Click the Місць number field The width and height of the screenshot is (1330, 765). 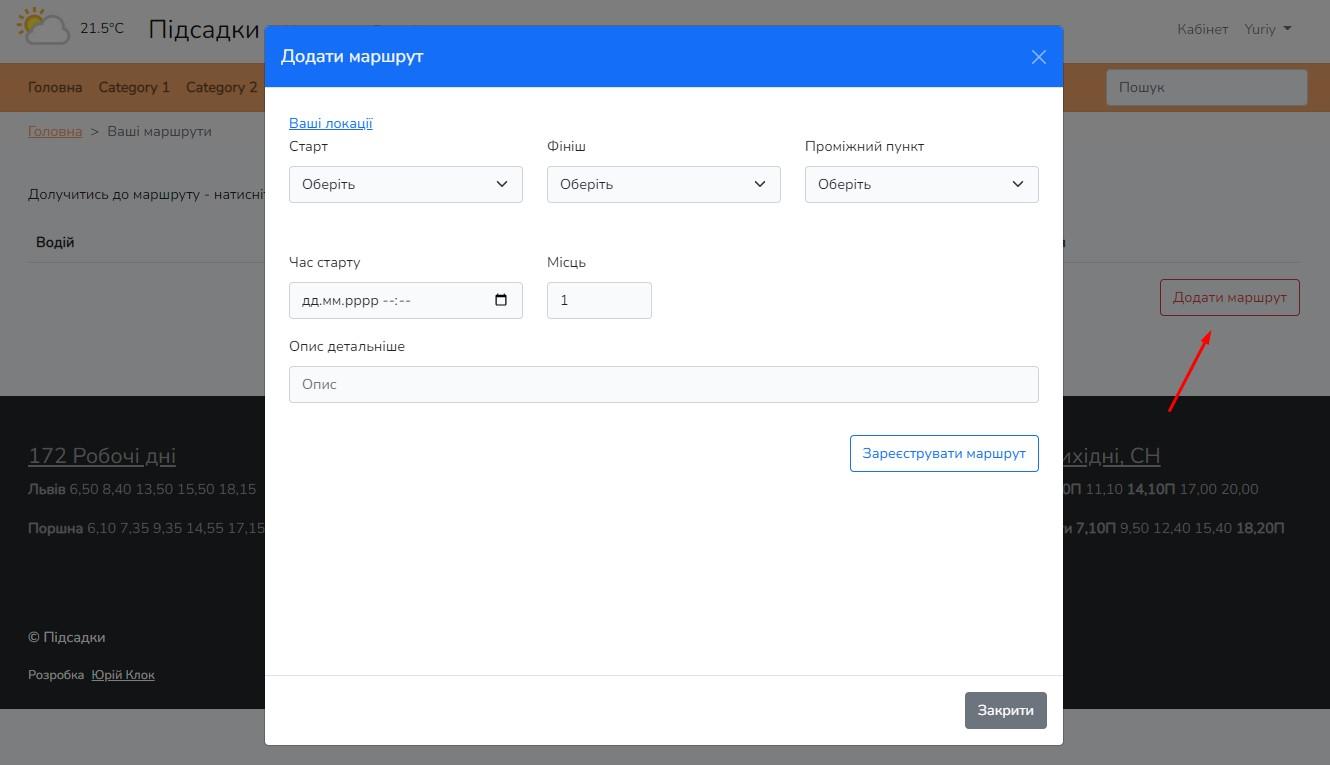coord(599,300)
